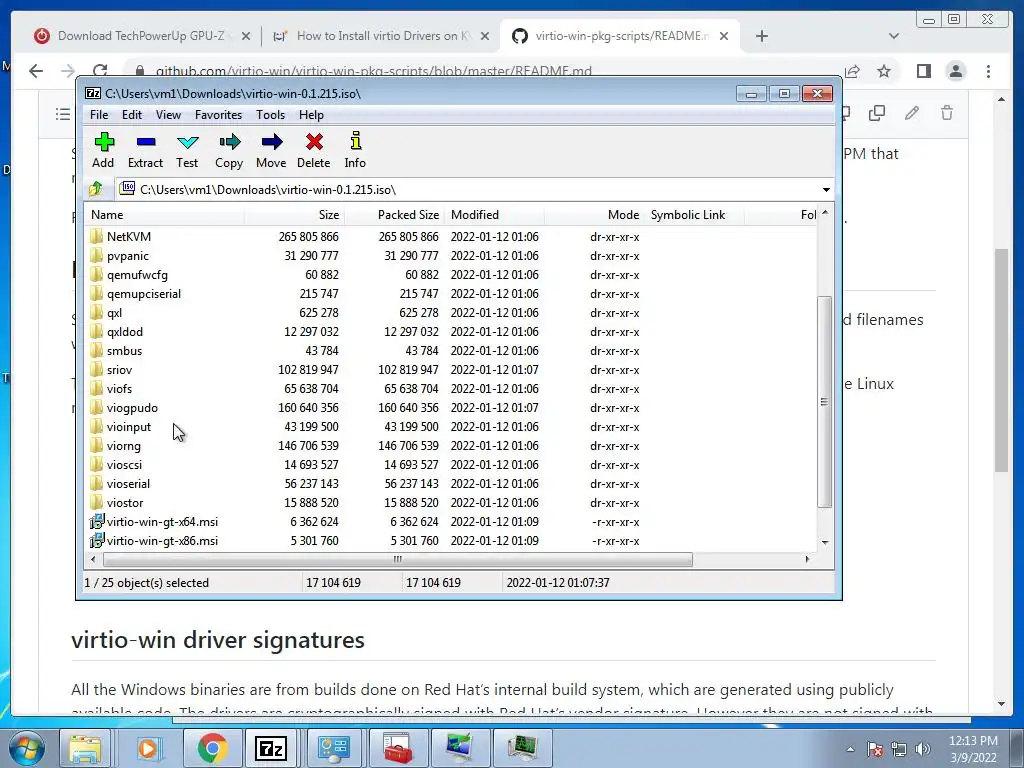
Task: Reload the GitHub page in Chrome
Action: click(x=100, y=71)
